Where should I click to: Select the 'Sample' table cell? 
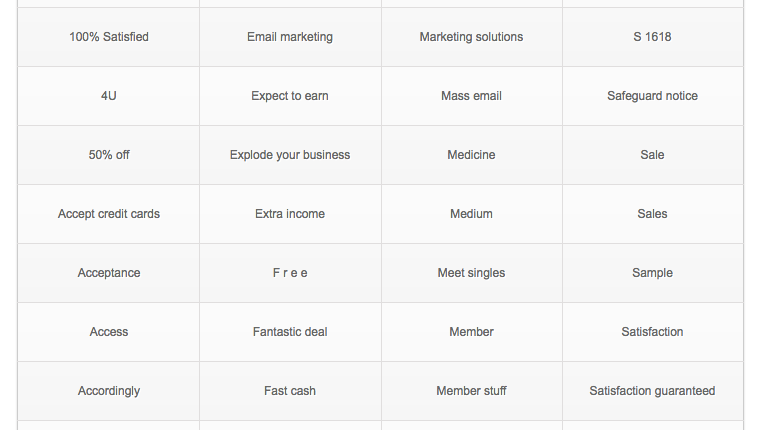tap(653, 273)
